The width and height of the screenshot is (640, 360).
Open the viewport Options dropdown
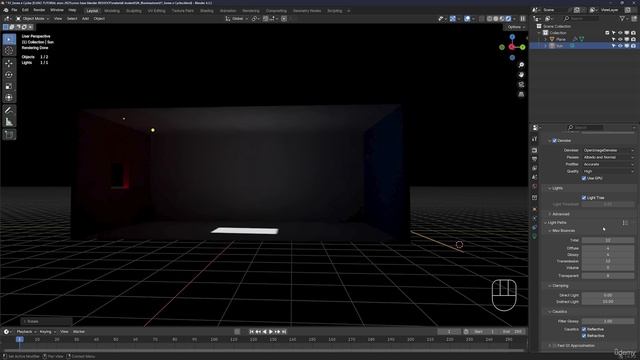516,27
